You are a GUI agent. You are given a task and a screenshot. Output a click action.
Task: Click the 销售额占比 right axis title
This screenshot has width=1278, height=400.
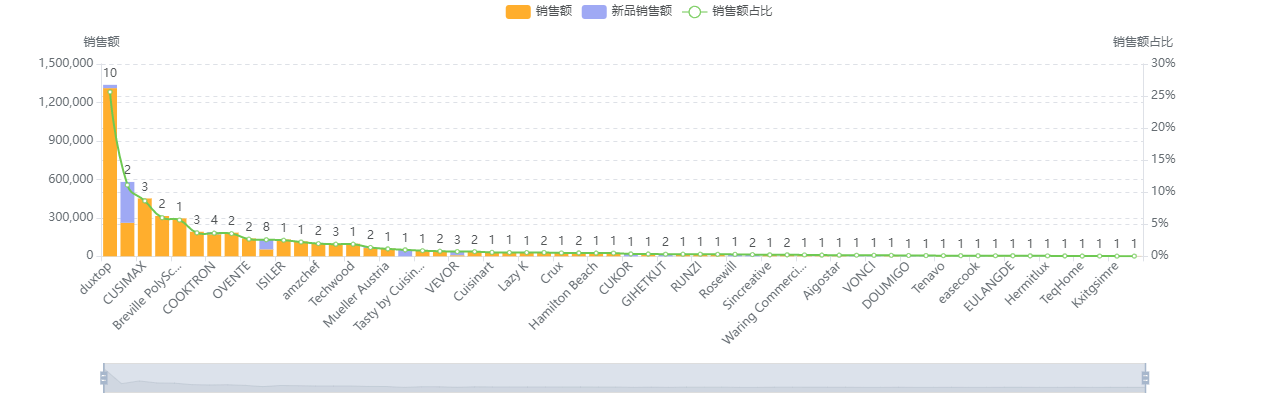1143,42
